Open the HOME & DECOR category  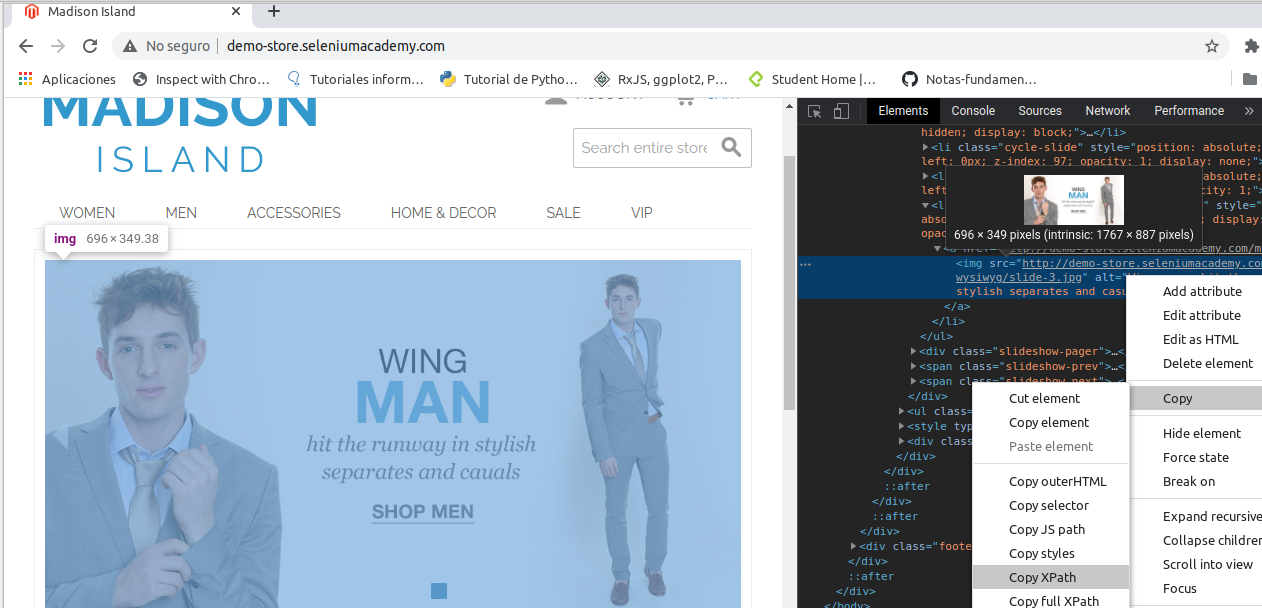(443, 213)
